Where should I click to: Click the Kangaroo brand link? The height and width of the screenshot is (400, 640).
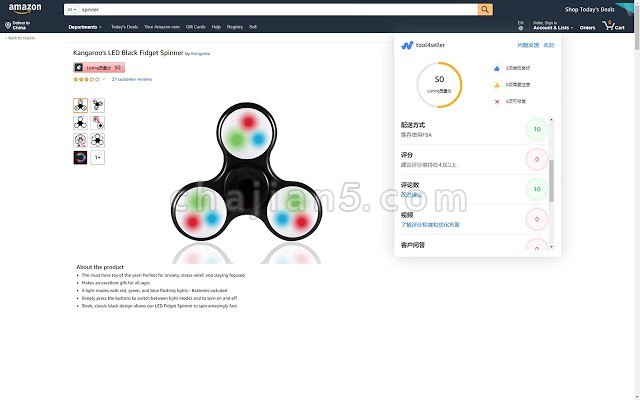200,53
